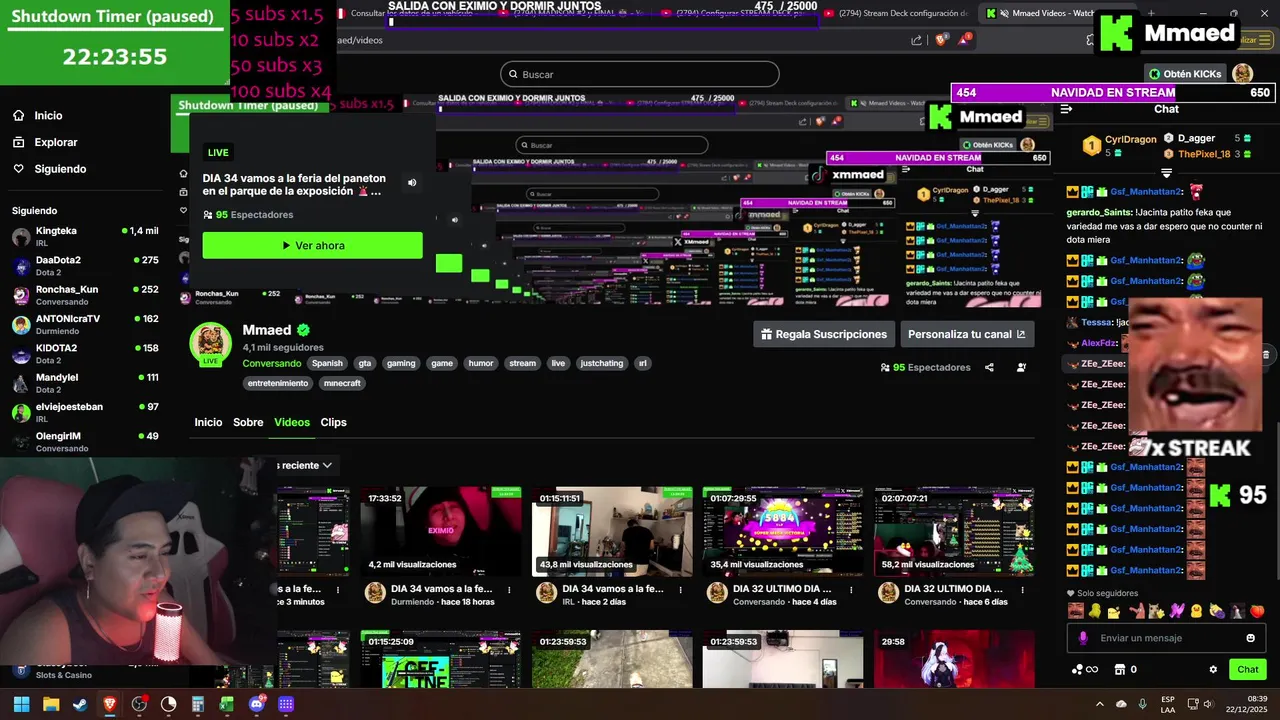Viewport: 1280px width, 720px height.
Task: Click the green Ver ahora button
Action: tap(312, 245)
